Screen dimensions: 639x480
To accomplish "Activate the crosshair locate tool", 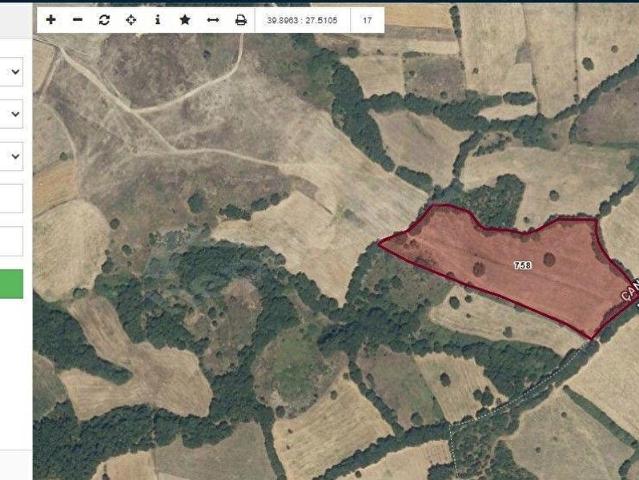I will [131, 20].
